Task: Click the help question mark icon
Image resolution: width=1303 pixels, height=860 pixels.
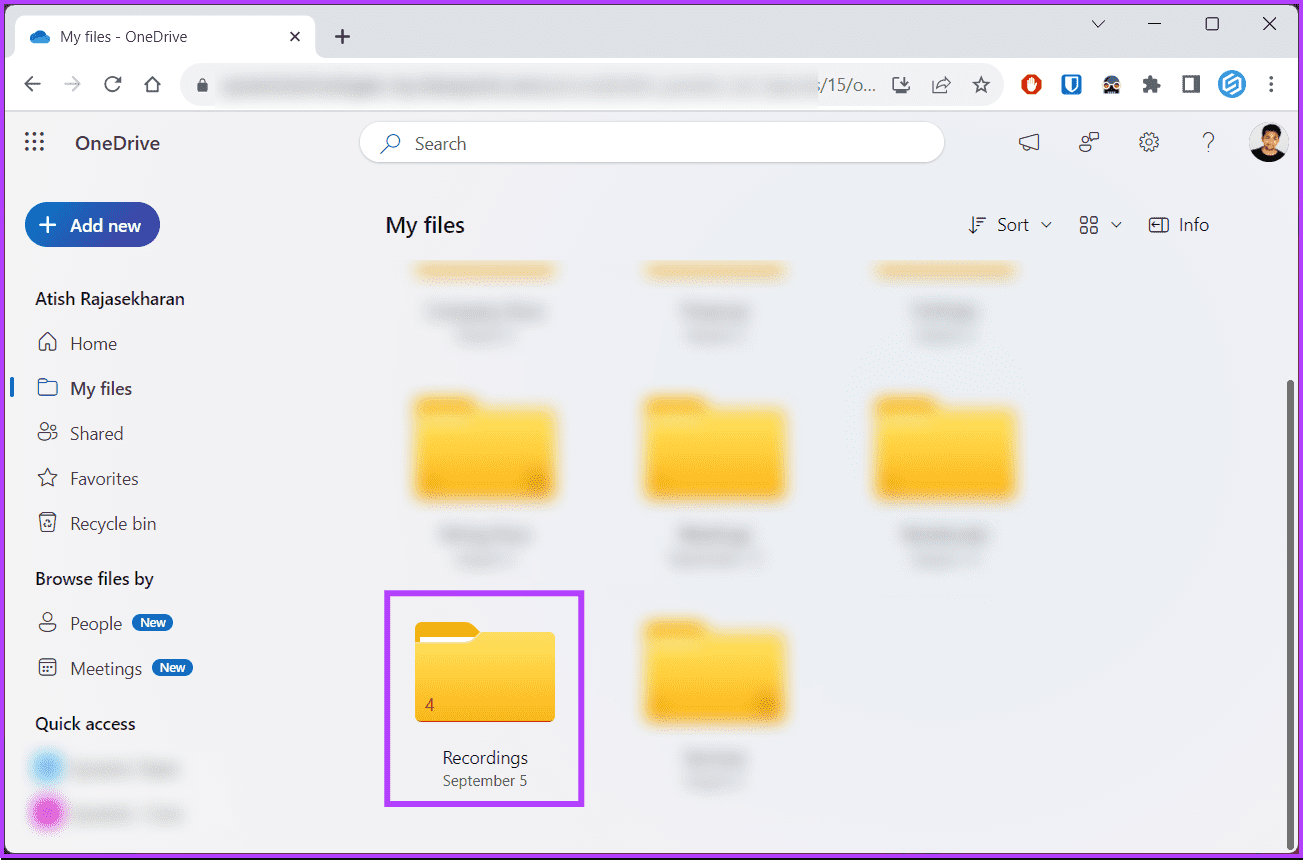Action: coord(1208,143)
